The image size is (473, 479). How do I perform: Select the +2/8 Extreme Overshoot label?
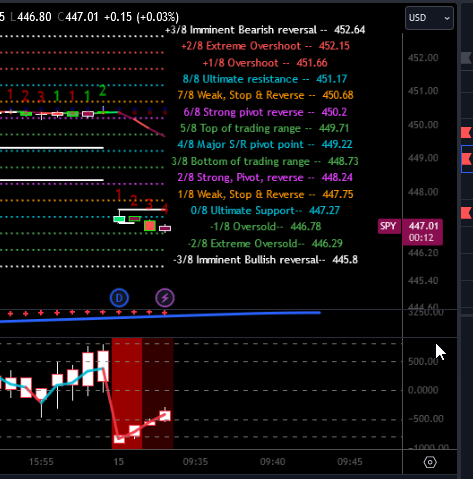265,46
